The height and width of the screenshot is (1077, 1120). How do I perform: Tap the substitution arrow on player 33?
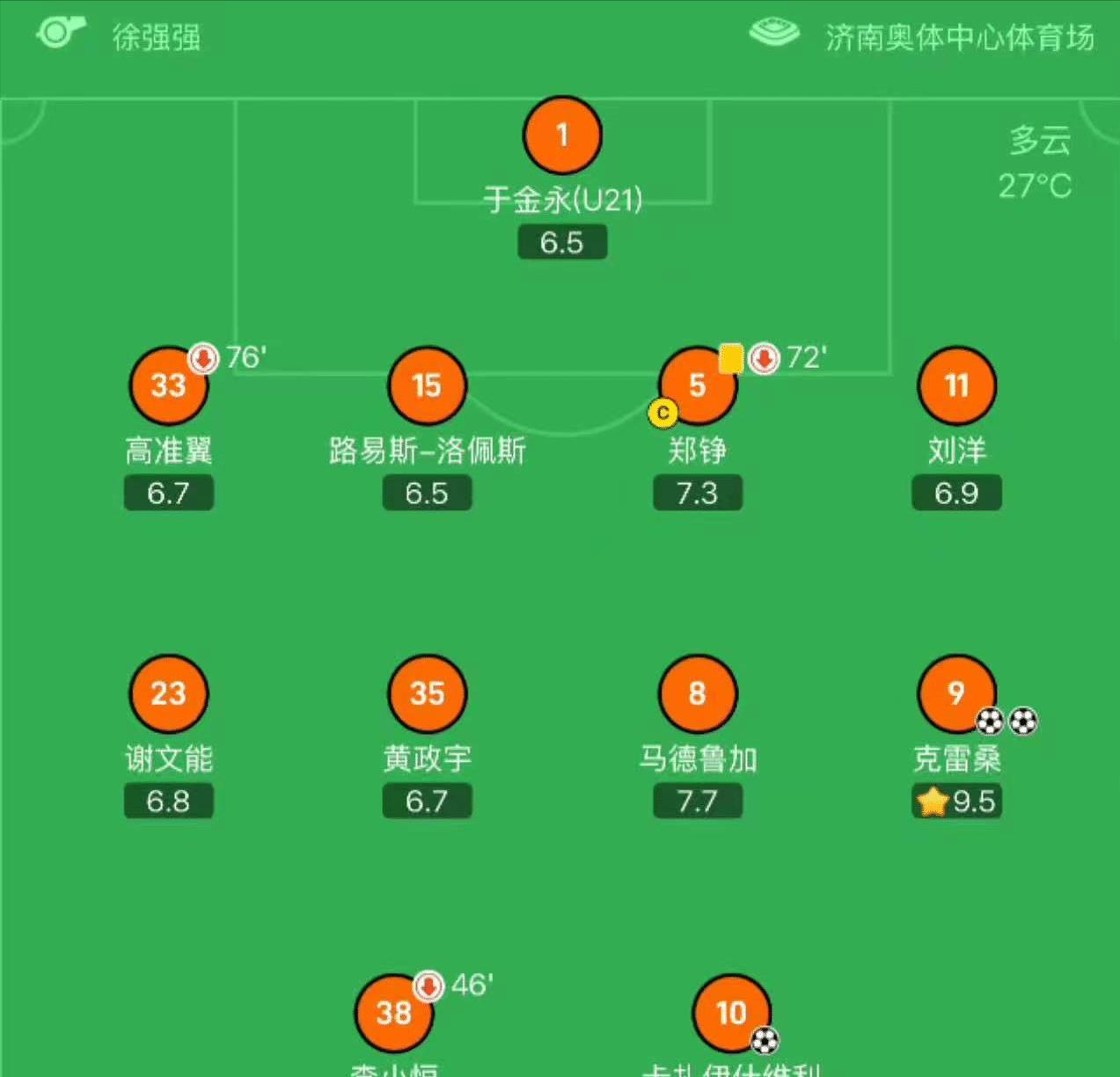tap(203, 358)
